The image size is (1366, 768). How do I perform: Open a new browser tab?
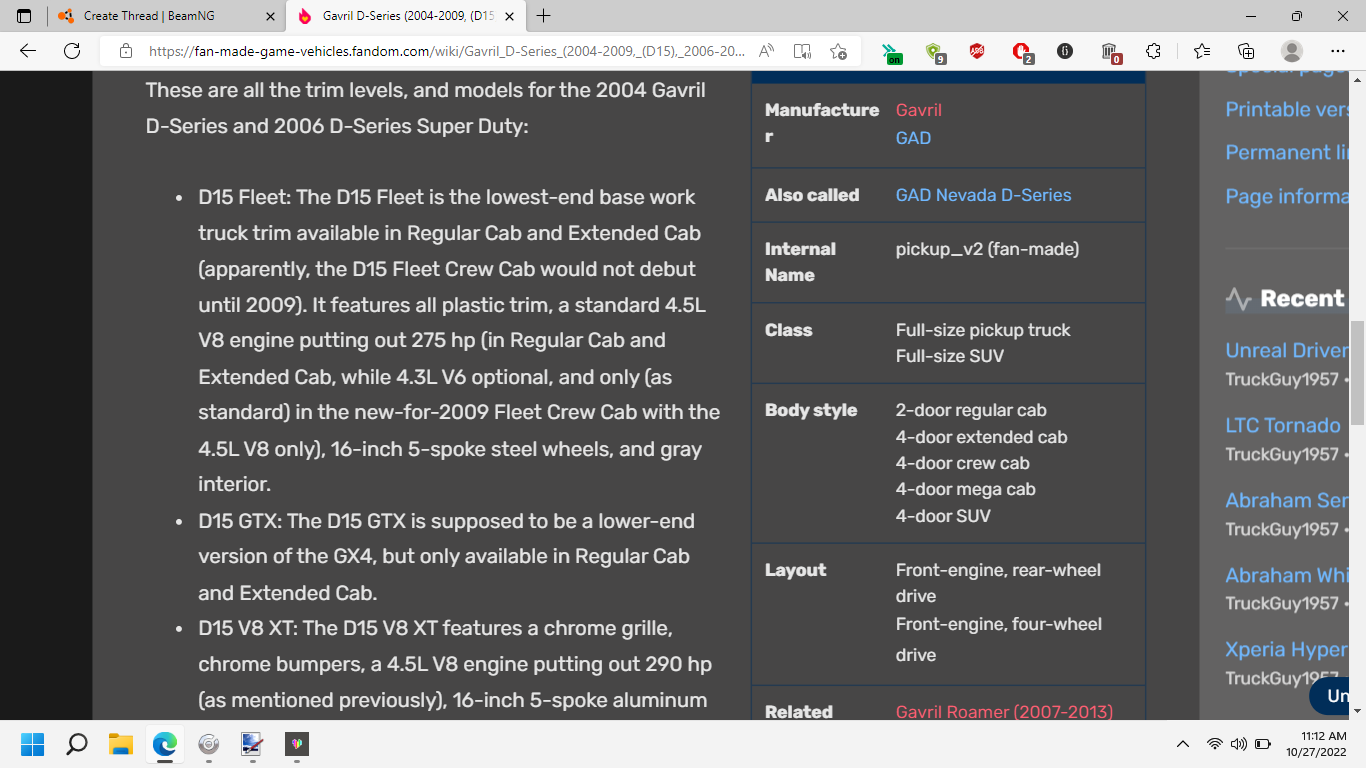(x=543, y=16)
